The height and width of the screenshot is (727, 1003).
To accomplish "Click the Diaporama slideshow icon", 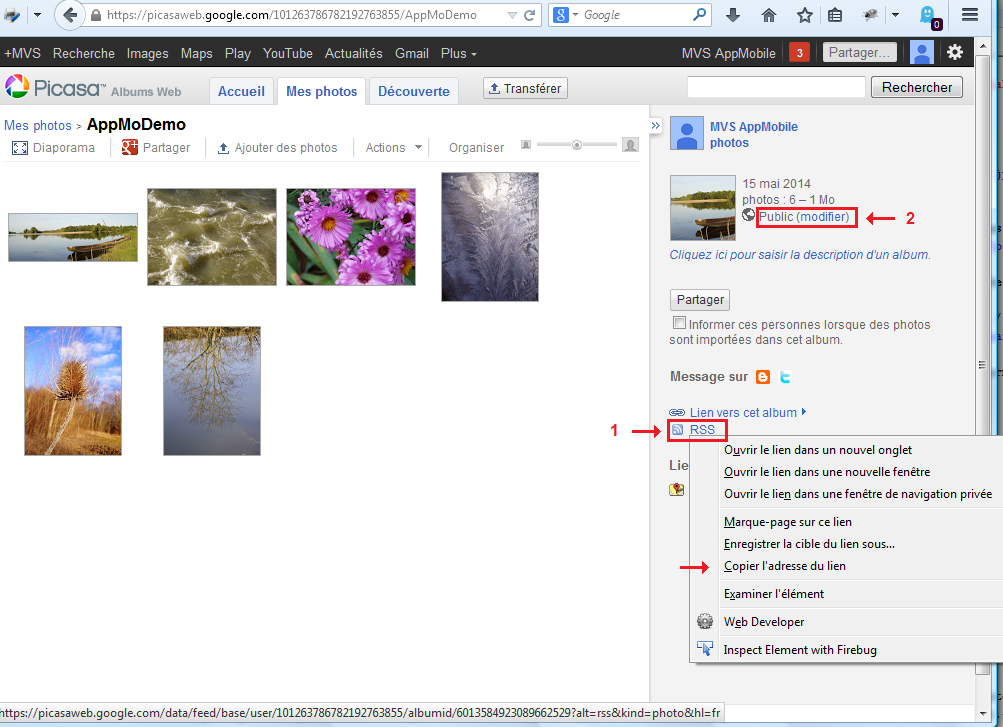I will [x=20, y=148].
